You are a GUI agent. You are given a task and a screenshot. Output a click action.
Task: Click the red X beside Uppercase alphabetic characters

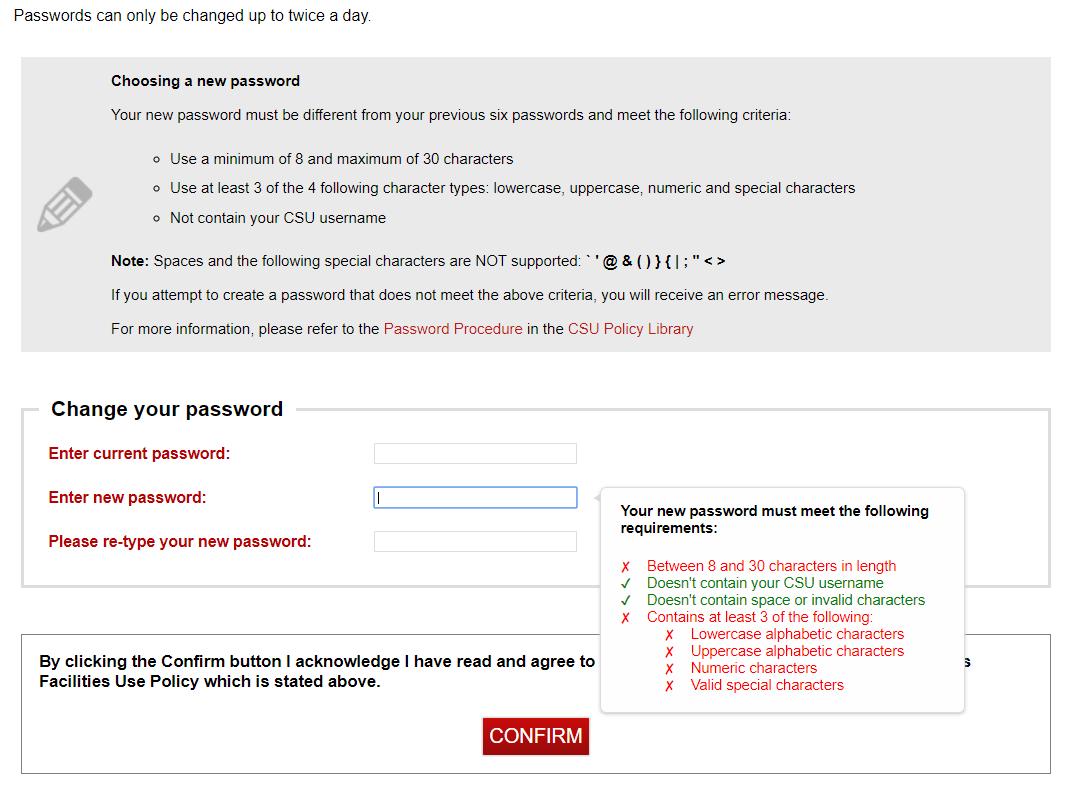tap(669, 652)
